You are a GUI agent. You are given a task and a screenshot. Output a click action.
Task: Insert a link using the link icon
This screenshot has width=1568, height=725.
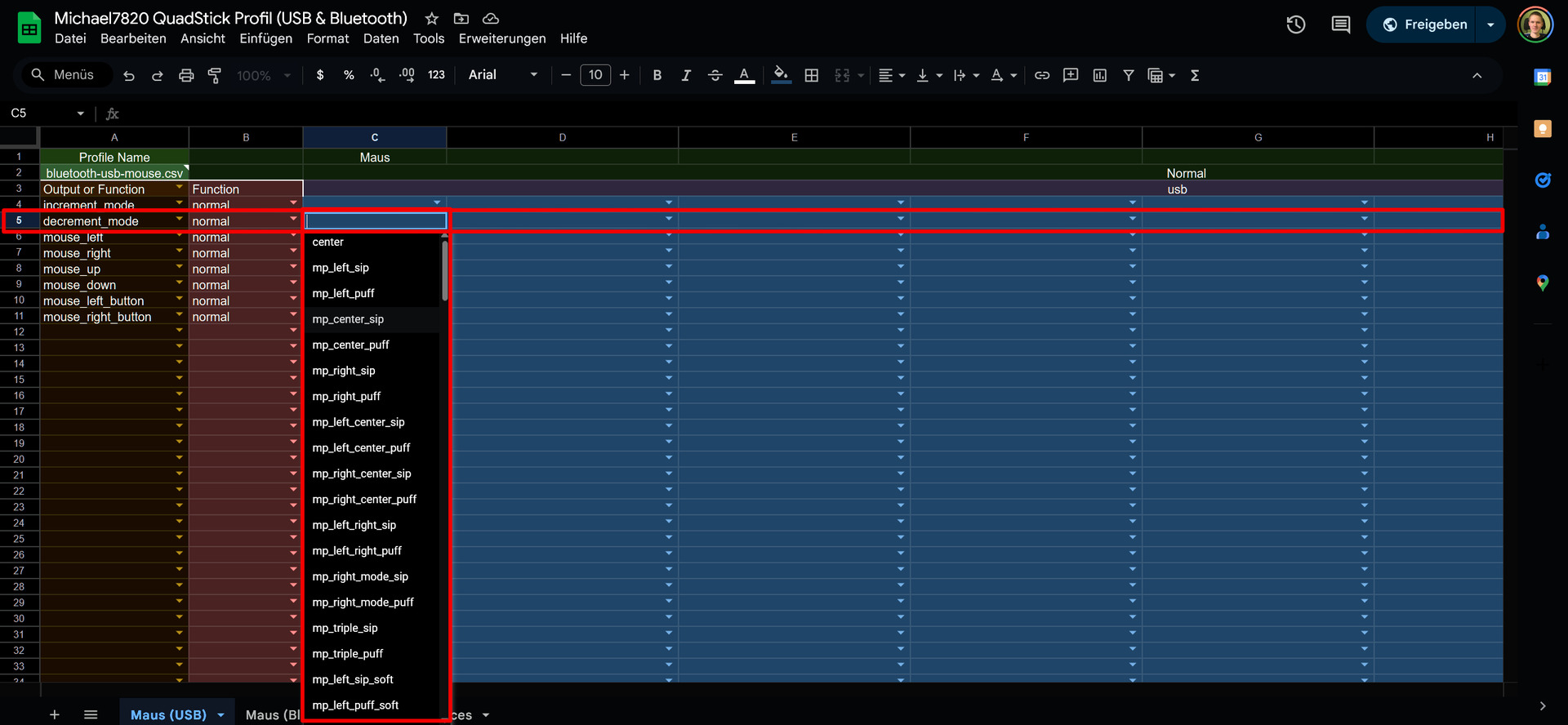(x=1041, y=75)
